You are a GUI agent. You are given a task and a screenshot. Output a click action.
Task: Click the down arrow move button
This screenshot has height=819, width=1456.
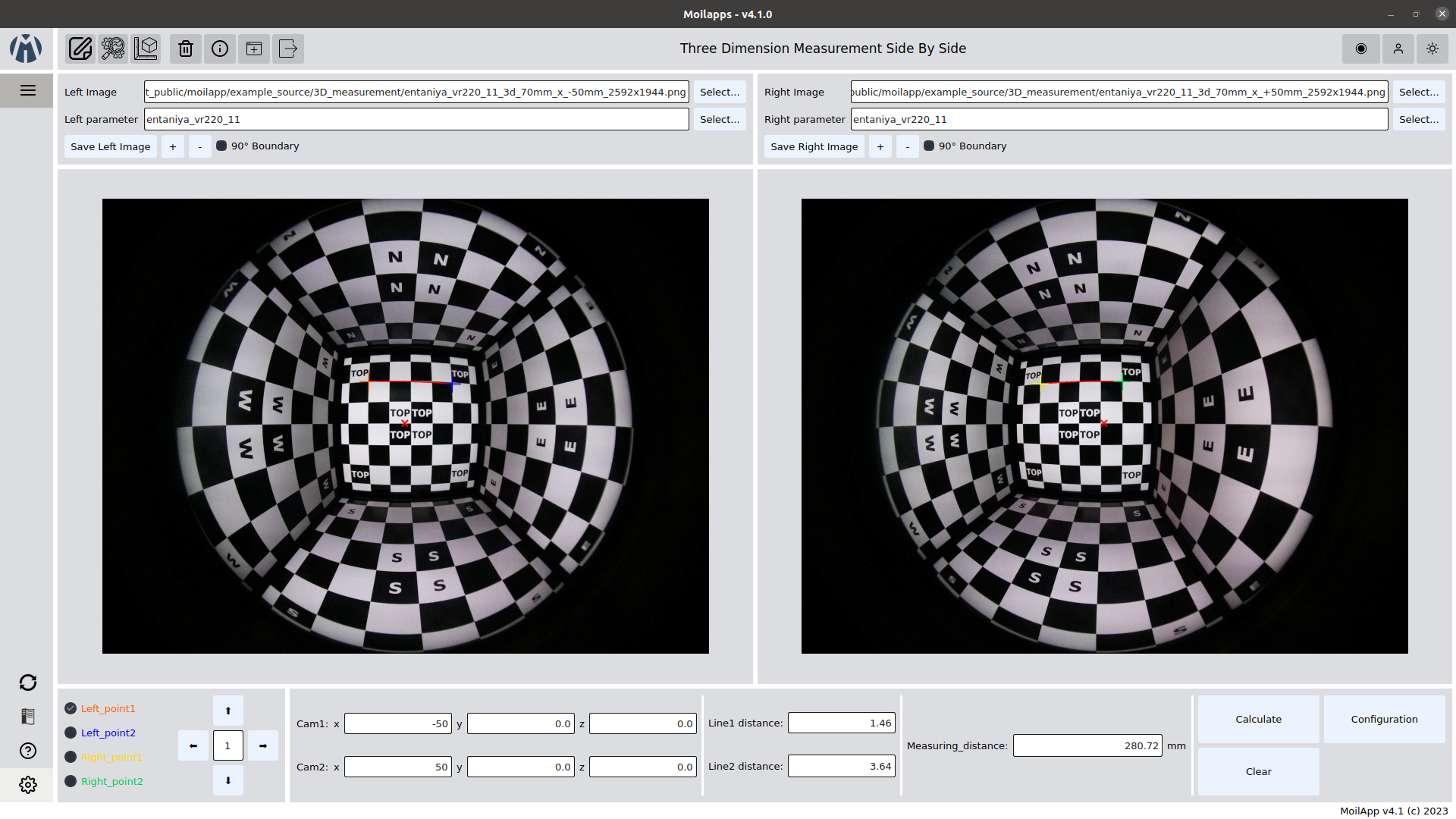tap(228, 780)
